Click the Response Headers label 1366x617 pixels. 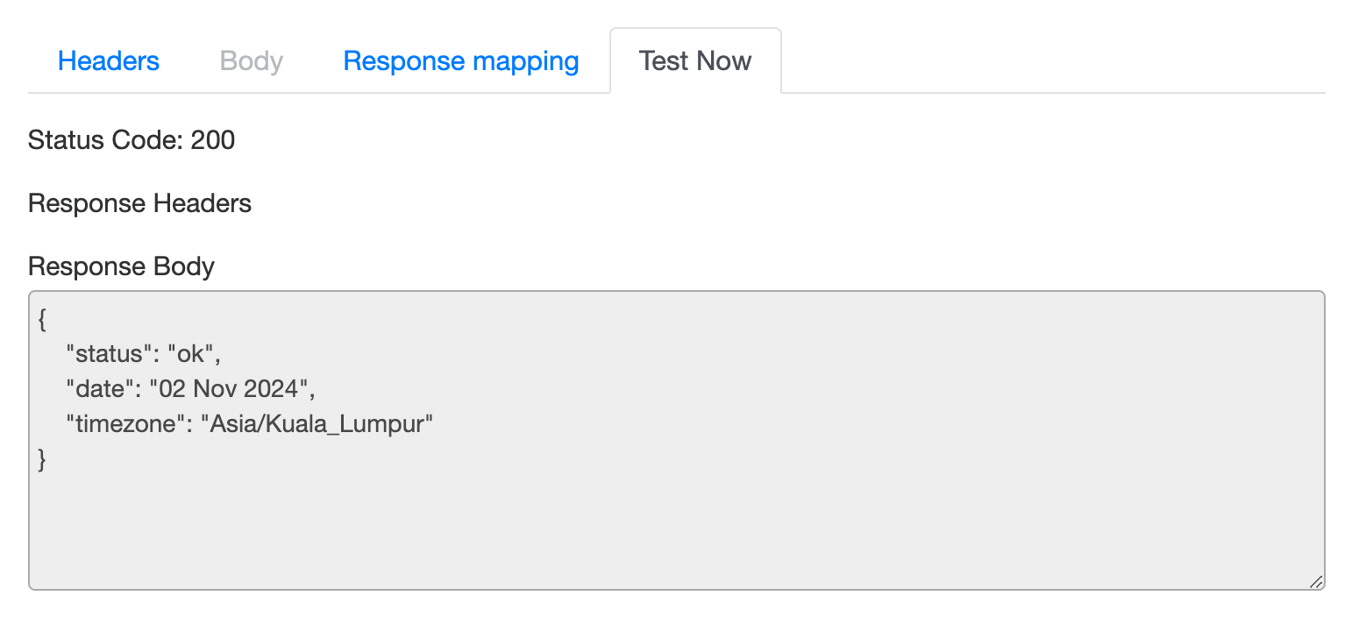[139, 204]
